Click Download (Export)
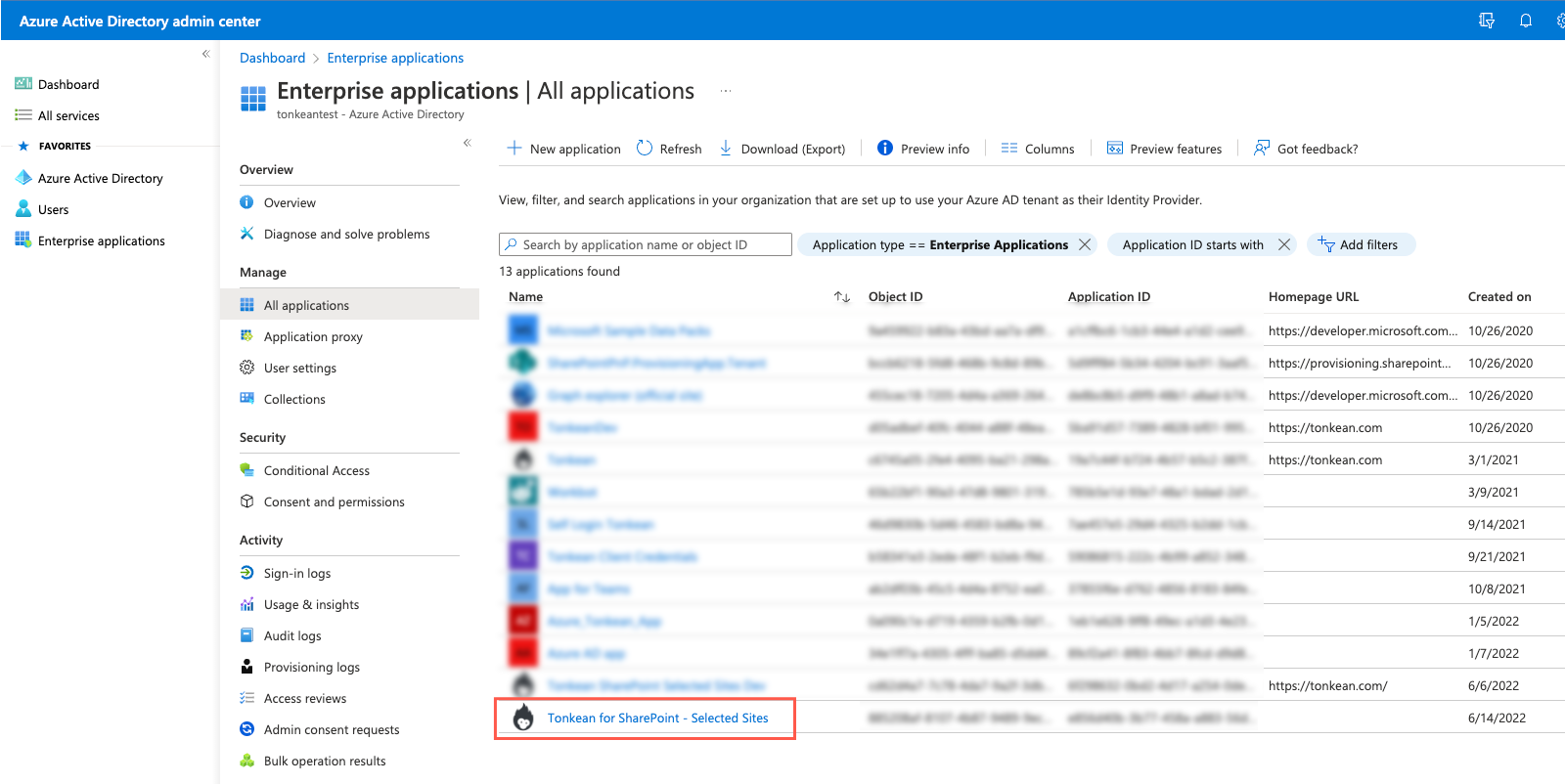 [x=782, y=149]
